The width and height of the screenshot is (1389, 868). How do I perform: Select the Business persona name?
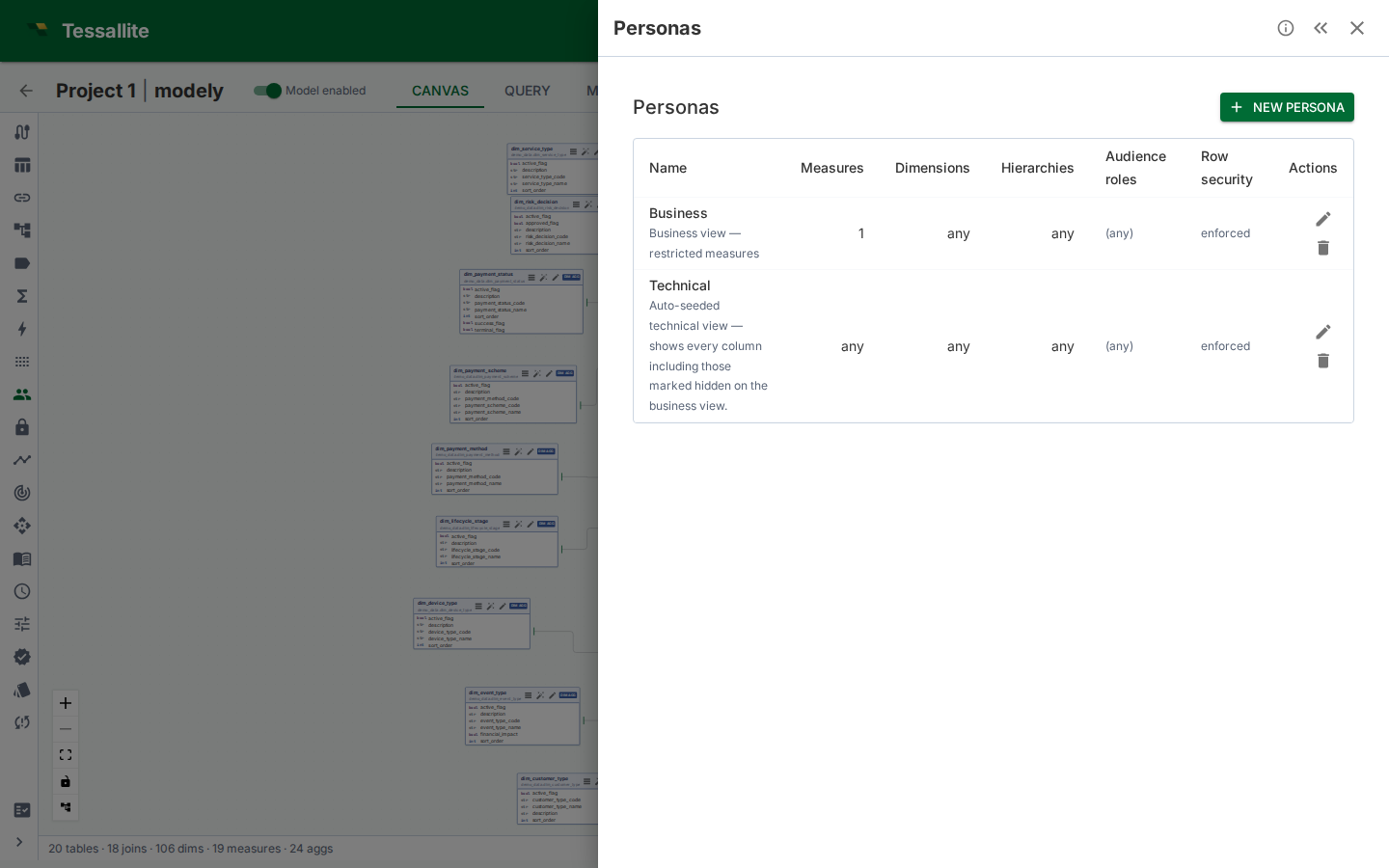pos(678,213)
